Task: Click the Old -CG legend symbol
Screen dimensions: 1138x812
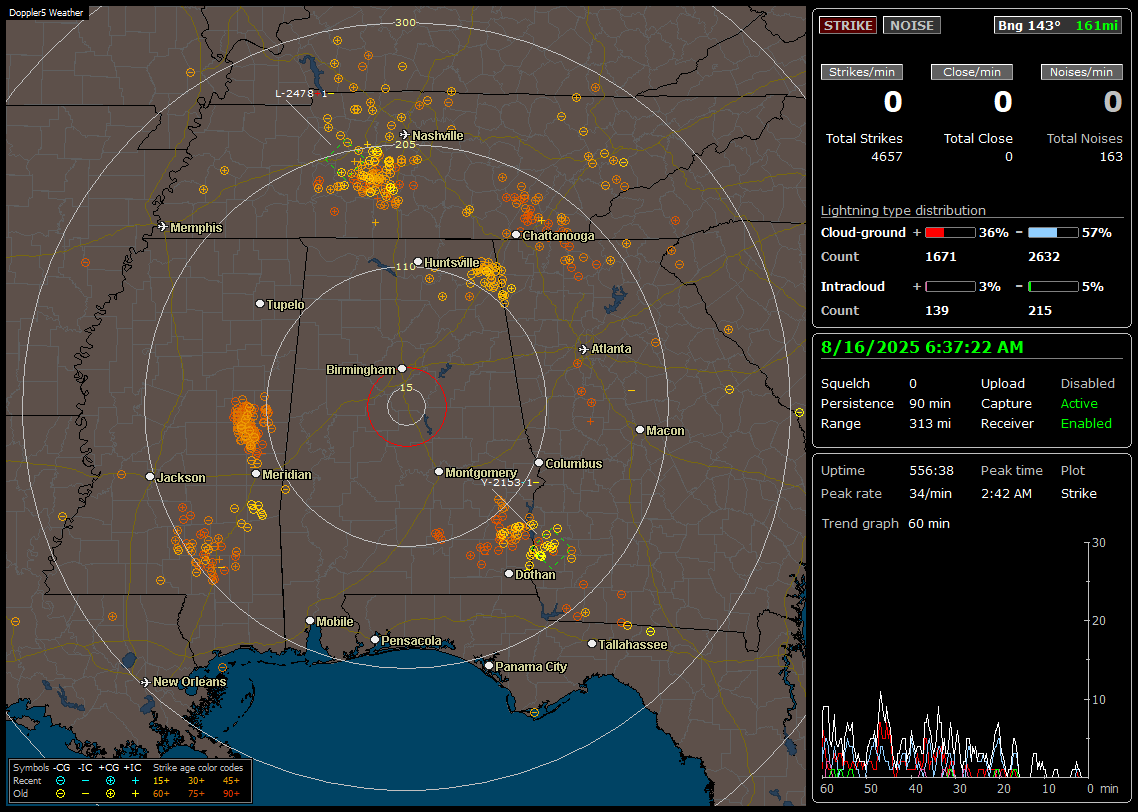Action: pos(60,794)
